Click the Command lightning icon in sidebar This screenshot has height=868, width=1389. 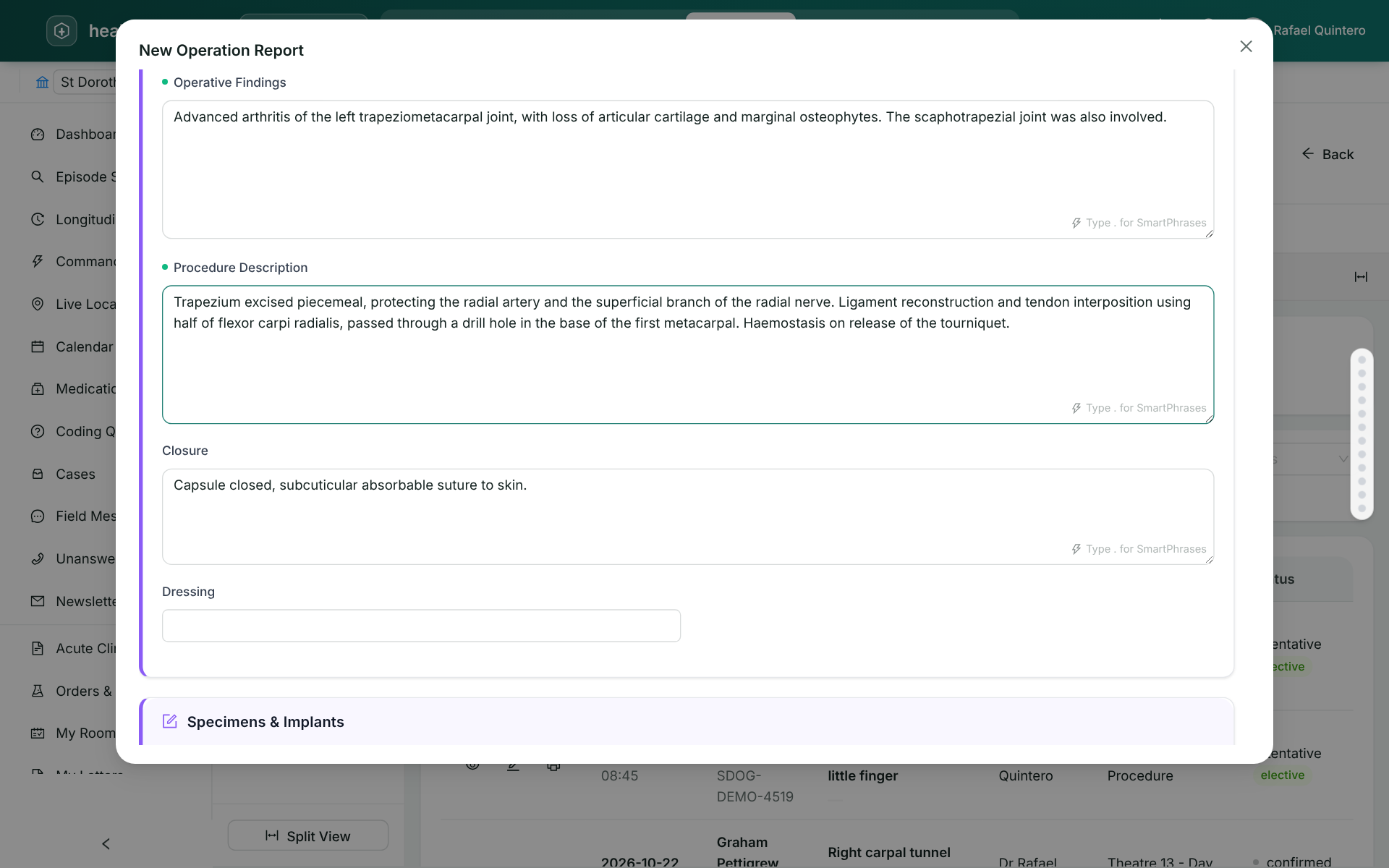[x=38, y=261]
